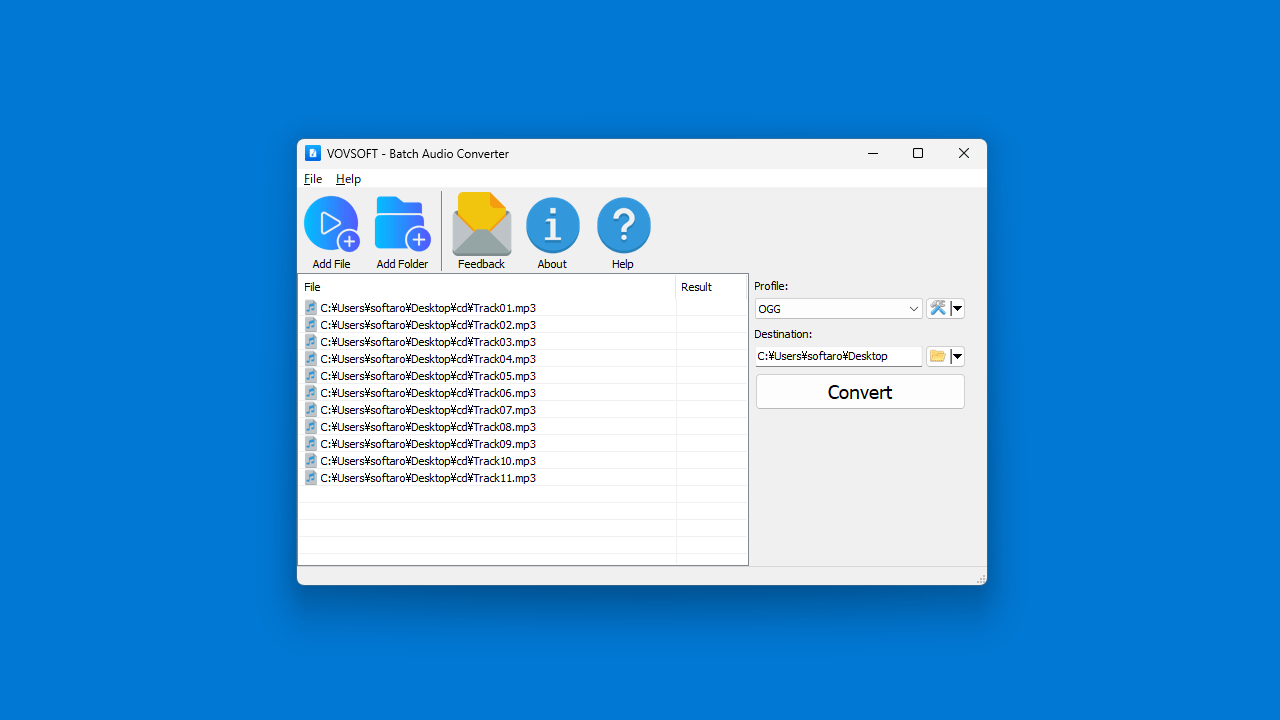Open profile settings tools icon
This screenshot has width=1280, height=720.
point(938,308)
